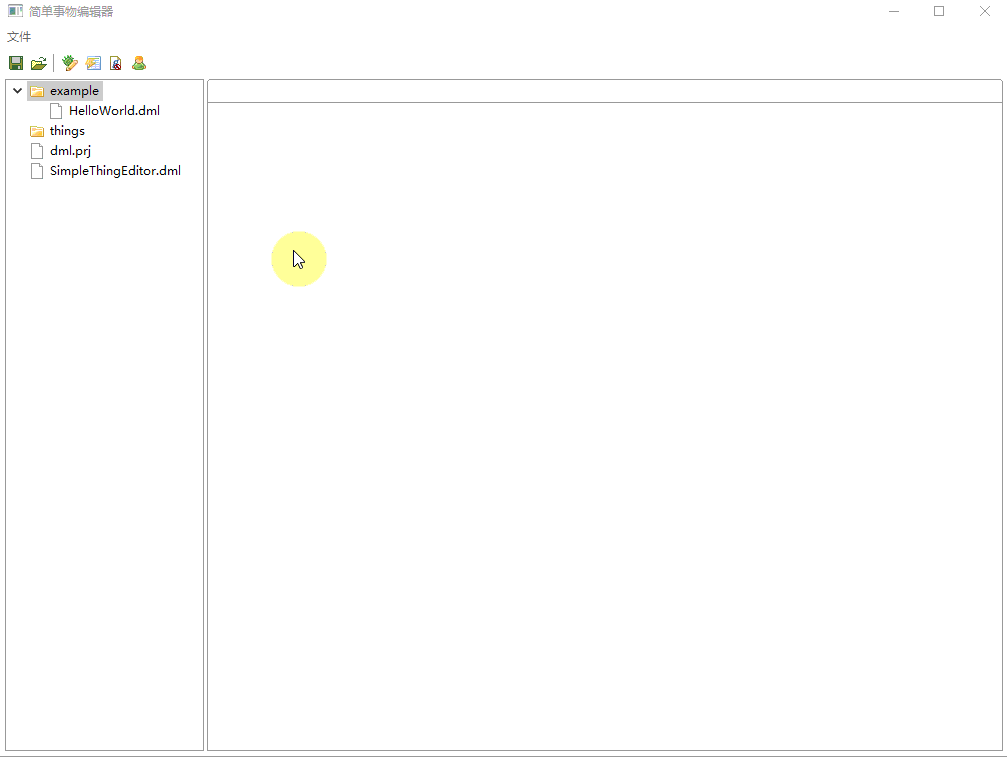Viewport: 1007px width, 757px height.
Task: Maximize the 简单事物编辑器 window
Action: pos(939,12)
